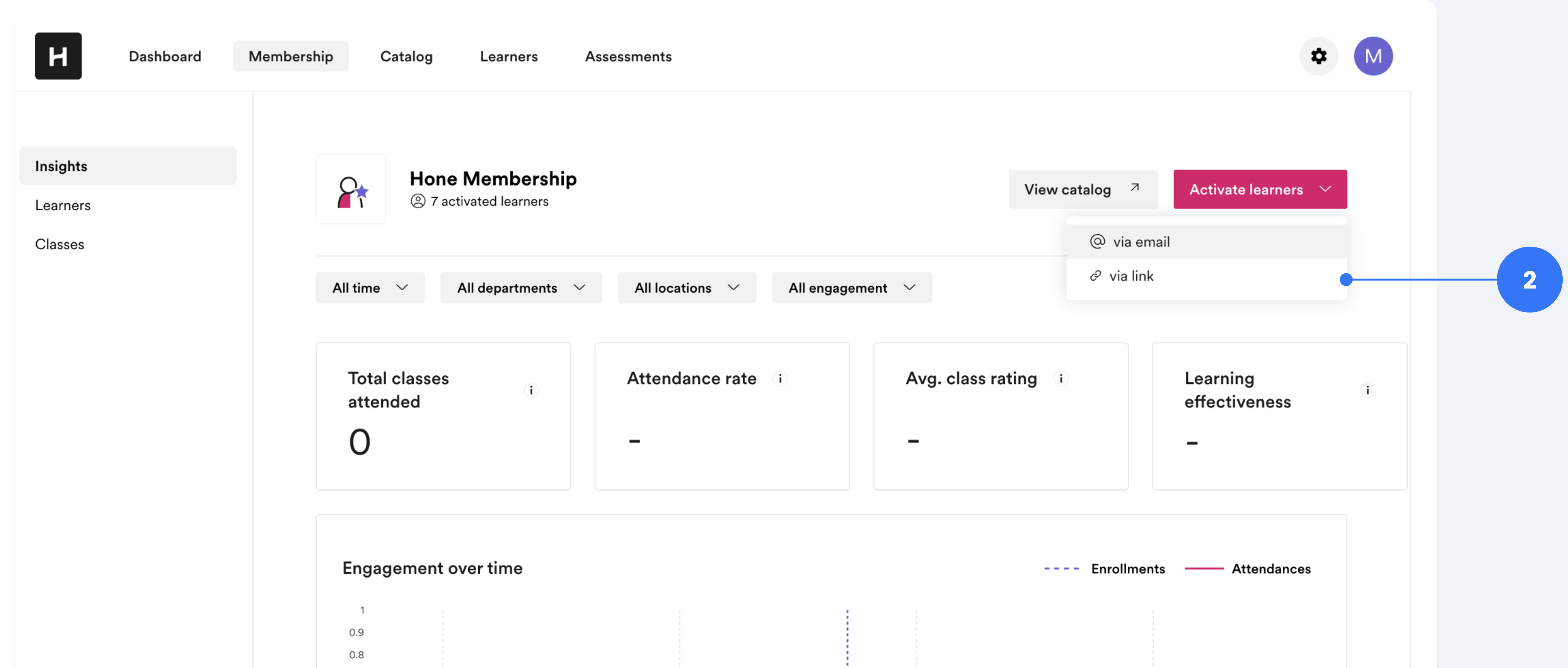Open Learners in the left sidebar
Screen dimensions: 1568x668
point(63,205)
